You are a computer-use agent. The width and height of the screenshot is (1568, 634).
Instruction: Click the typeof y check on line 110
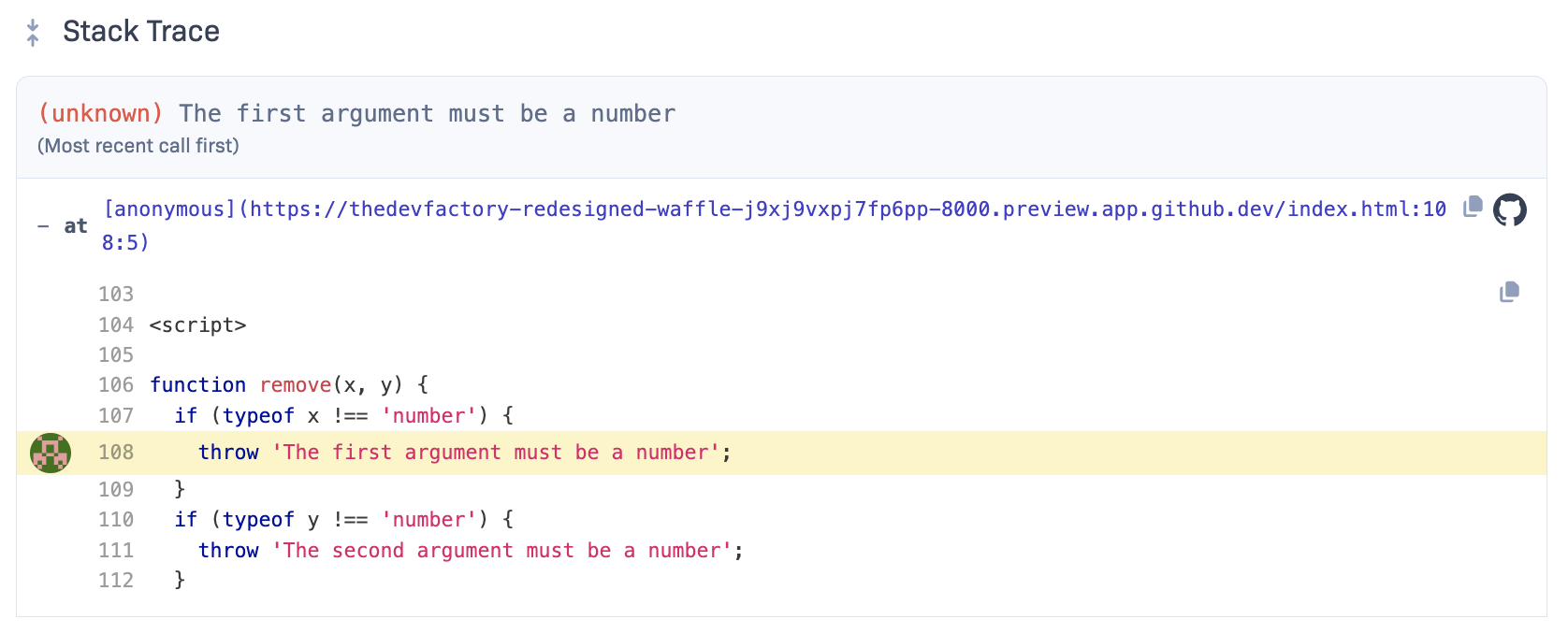pyautogui.click(x=343, y=520)
